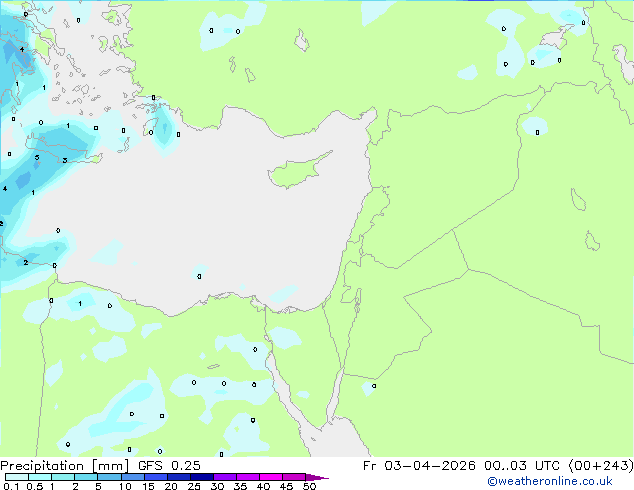Open the weatheronline.co.uk credit link
This screenshot has height=490, width=634.
[550, 481]
